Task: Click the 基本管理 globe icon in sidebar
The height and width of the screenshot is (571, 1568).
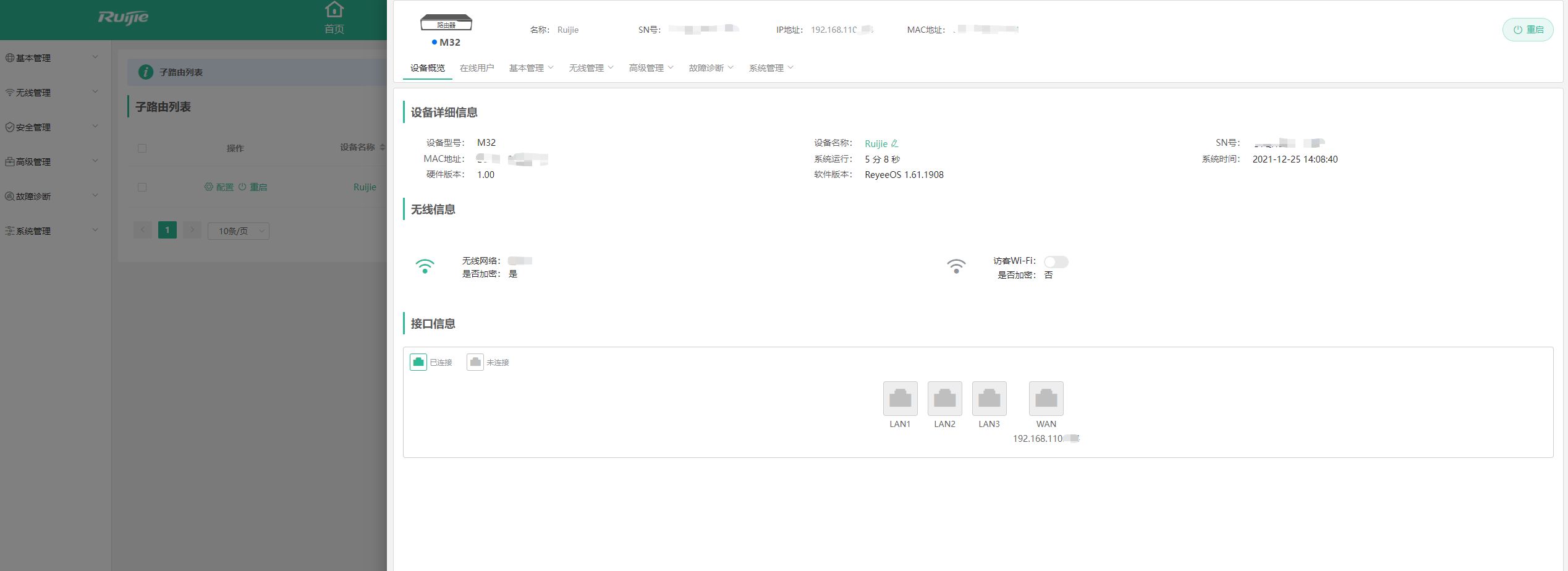Action: pyautogui.click(x=10, y=58)
